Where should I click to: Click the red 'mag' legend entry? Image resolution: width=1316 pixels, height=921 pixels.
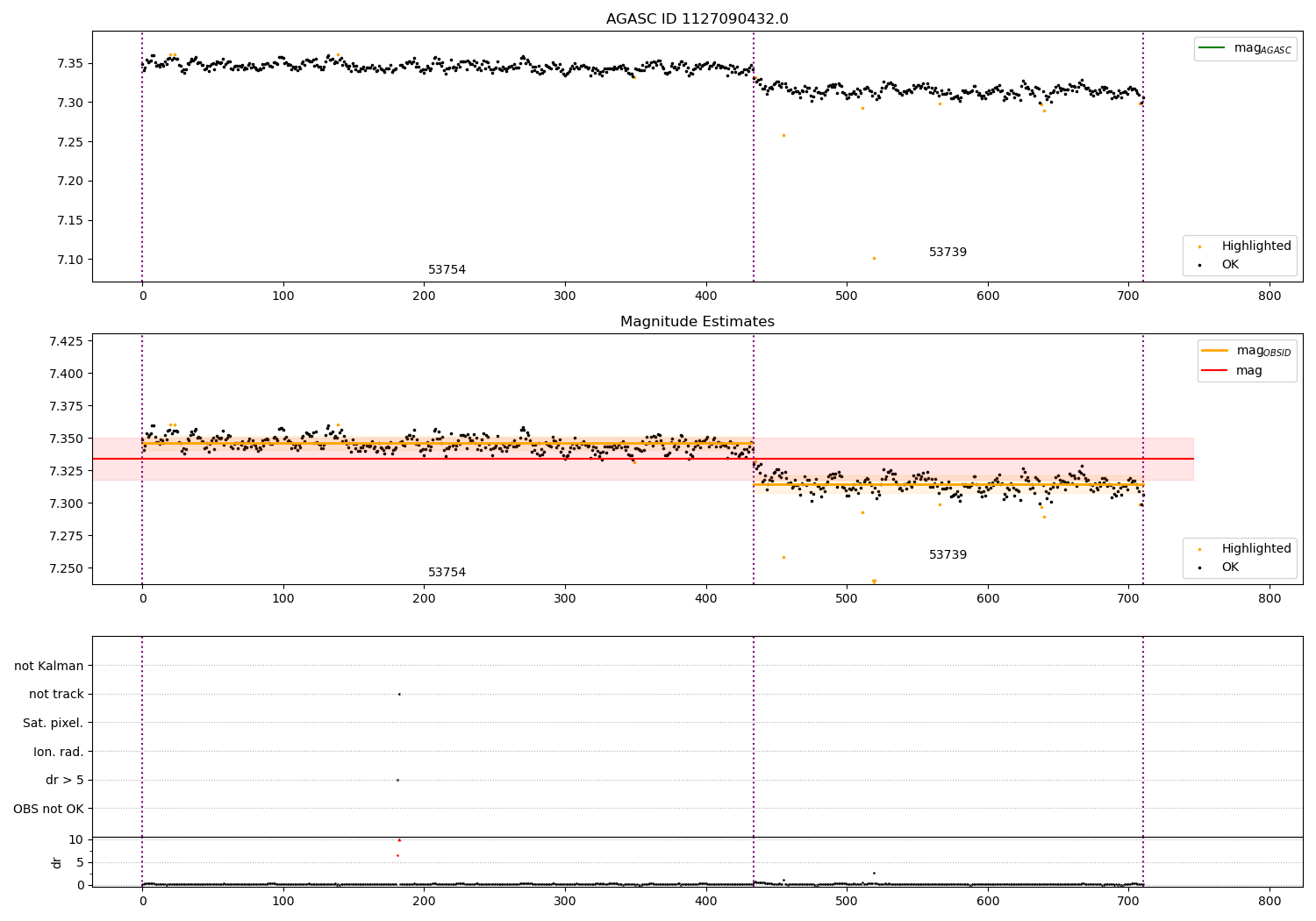[1233, 370]
